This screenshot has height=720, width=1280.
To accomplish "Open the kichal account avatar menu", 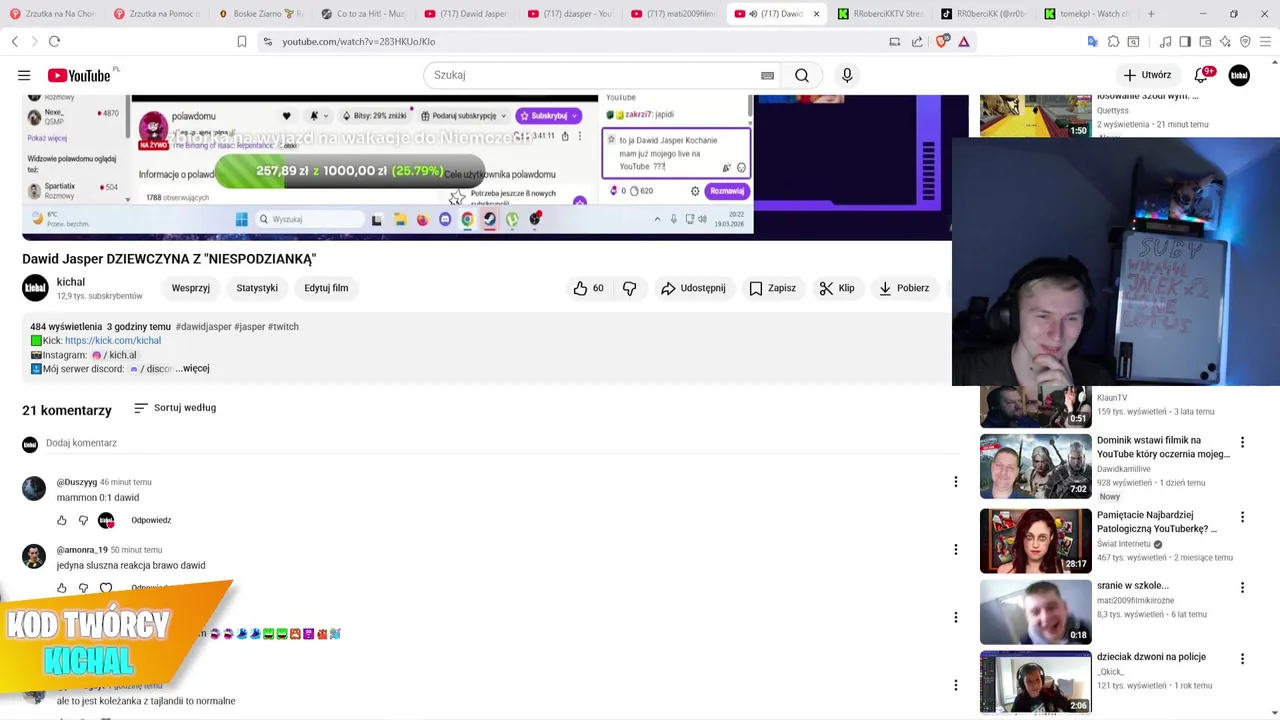I will 1239,75.
